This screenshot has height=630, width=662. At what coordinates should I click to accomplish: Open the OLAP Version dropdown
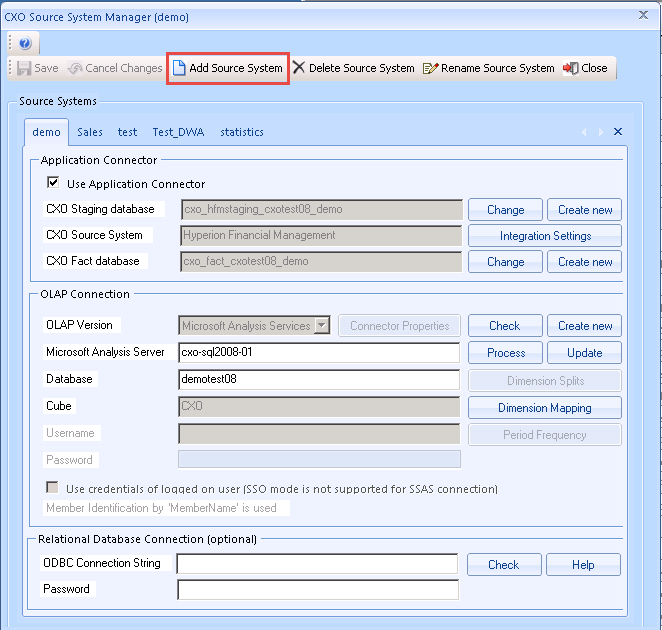(x=322, y=326)
